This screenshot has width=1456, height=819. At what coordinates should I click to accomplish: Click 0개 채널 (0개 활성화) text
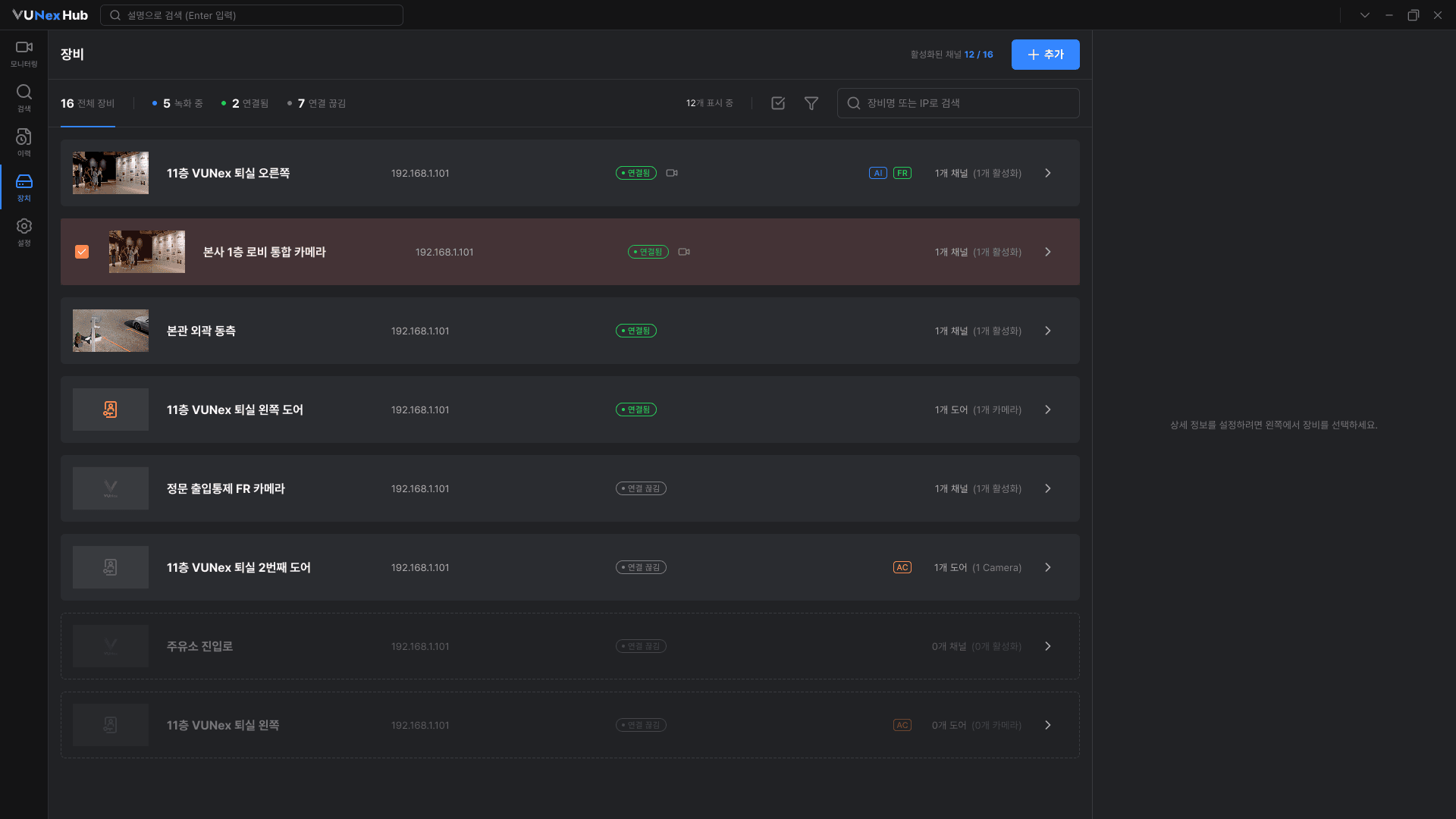click(x=977, y=646)
